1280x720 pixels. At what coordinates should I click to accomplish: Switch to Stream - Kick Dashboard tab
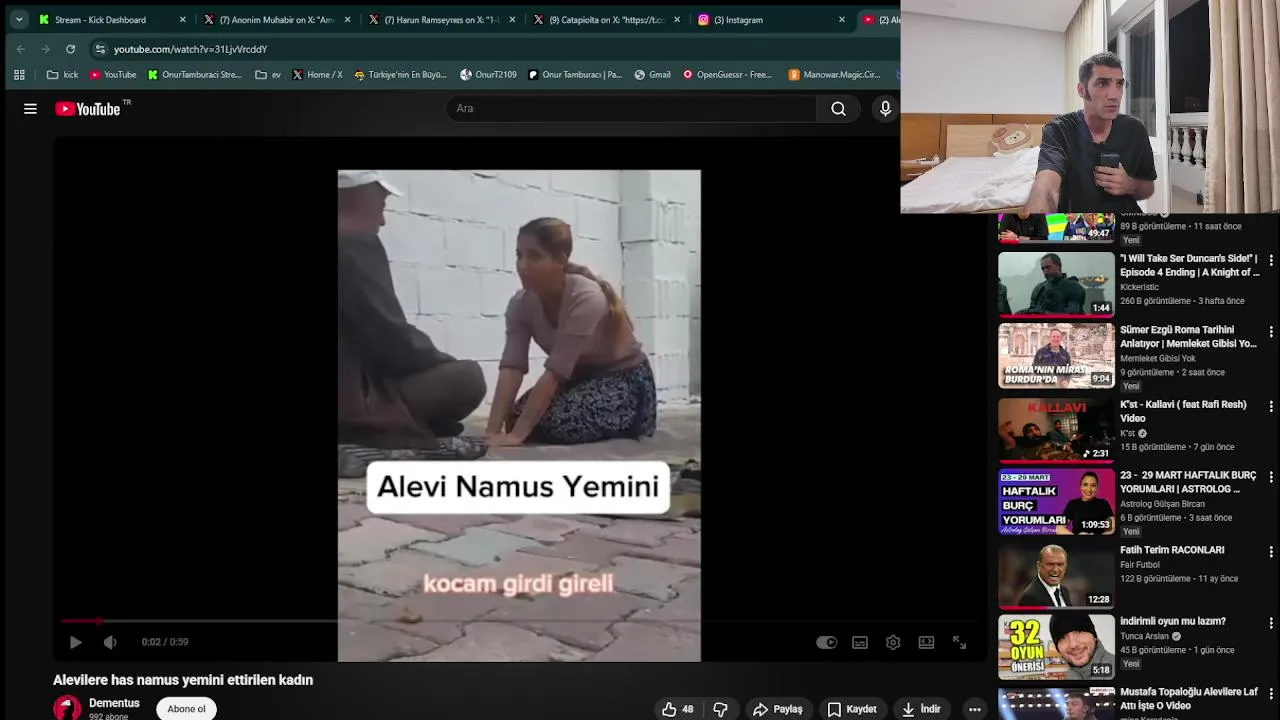[110, 19]
